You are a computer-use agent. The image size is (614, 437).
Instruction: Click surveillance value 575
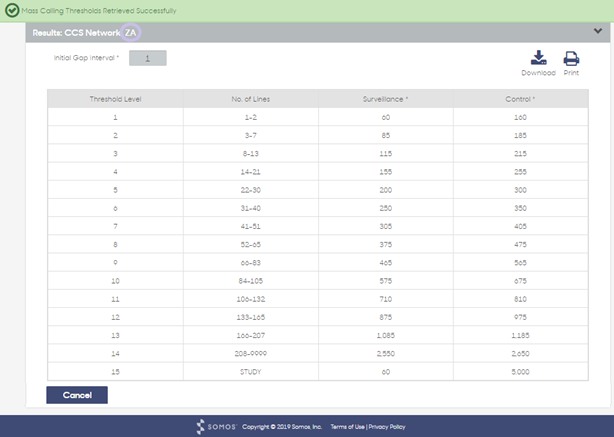386,281
